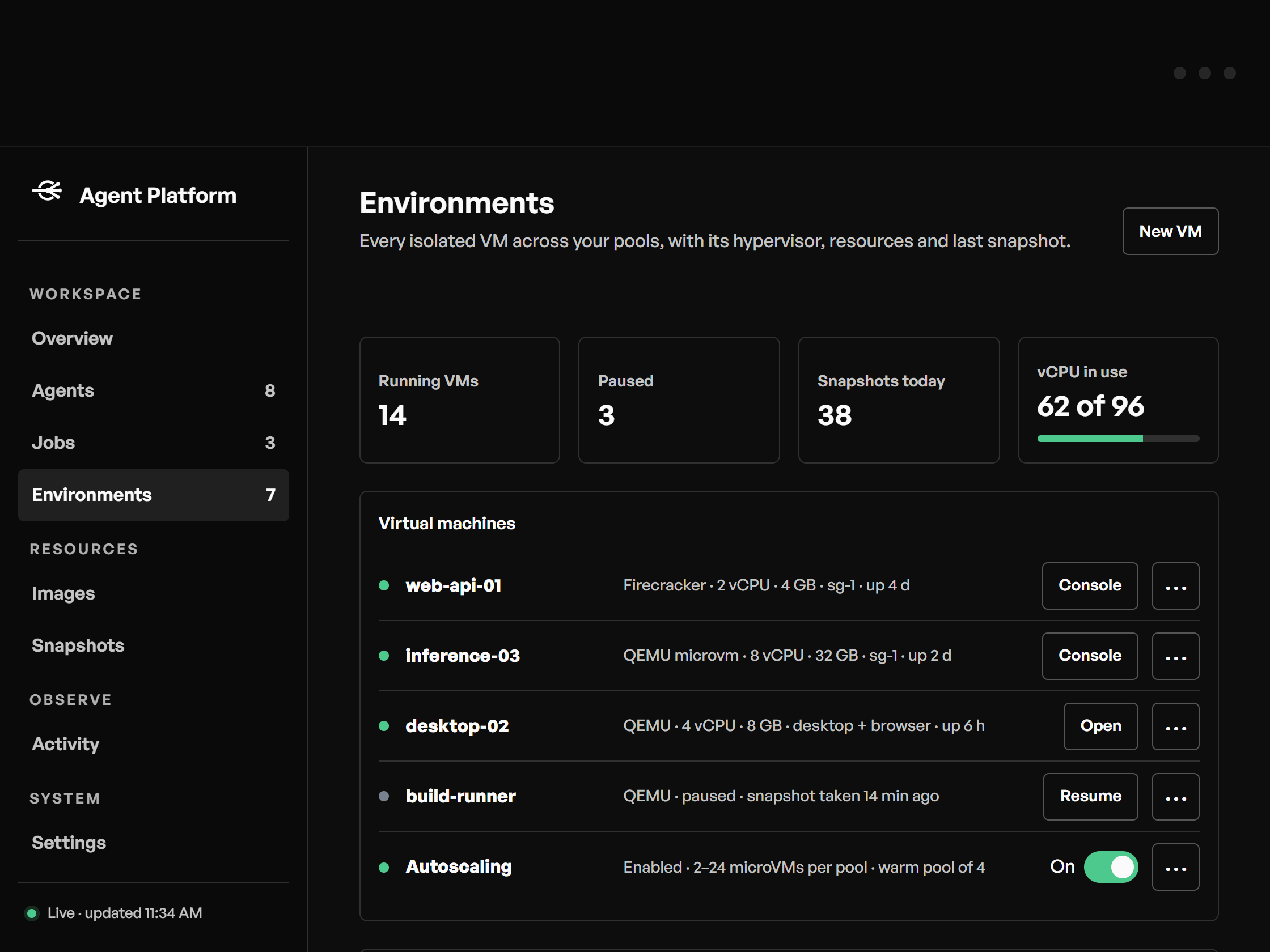Image resolution: width=1270 pixels, height=952 pixels.
Task: Click the Snapshots today card
Action: (899, 400)
